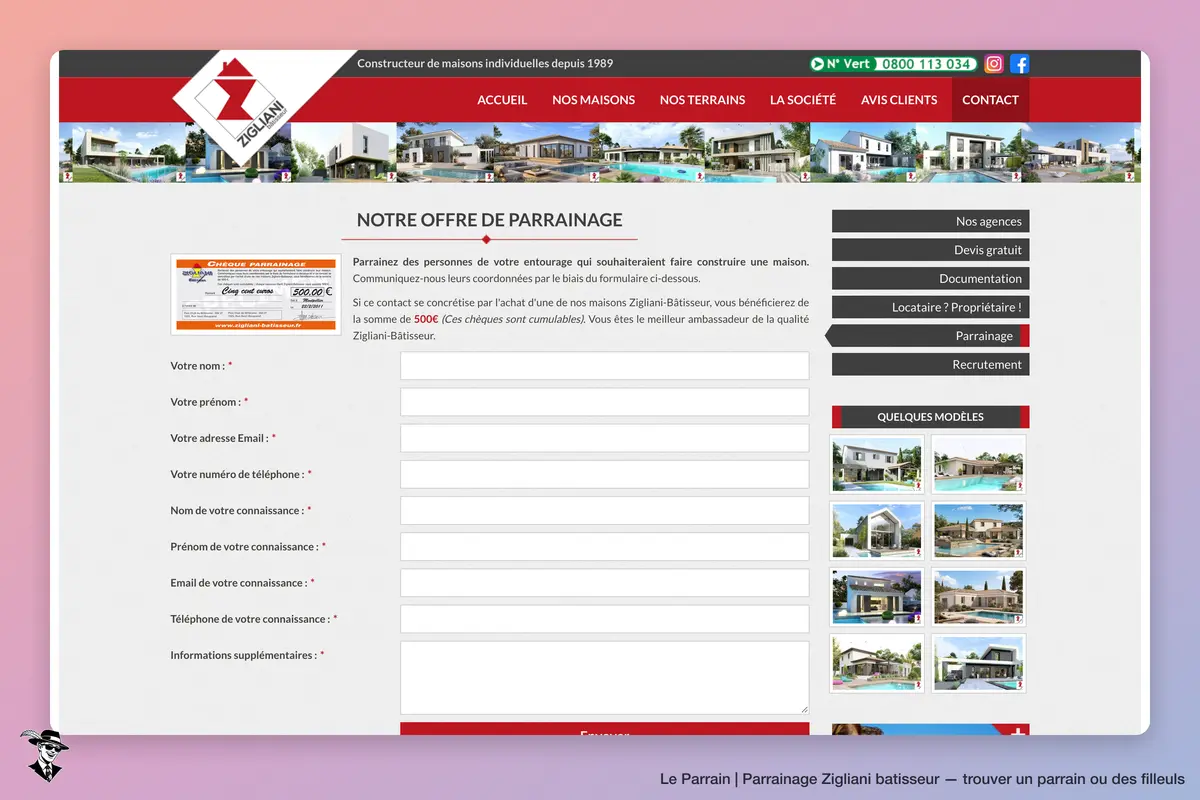Open fourth-row left model thumbnail
The height and width of the screenshot is (800, 1200).
pos(877,663)
